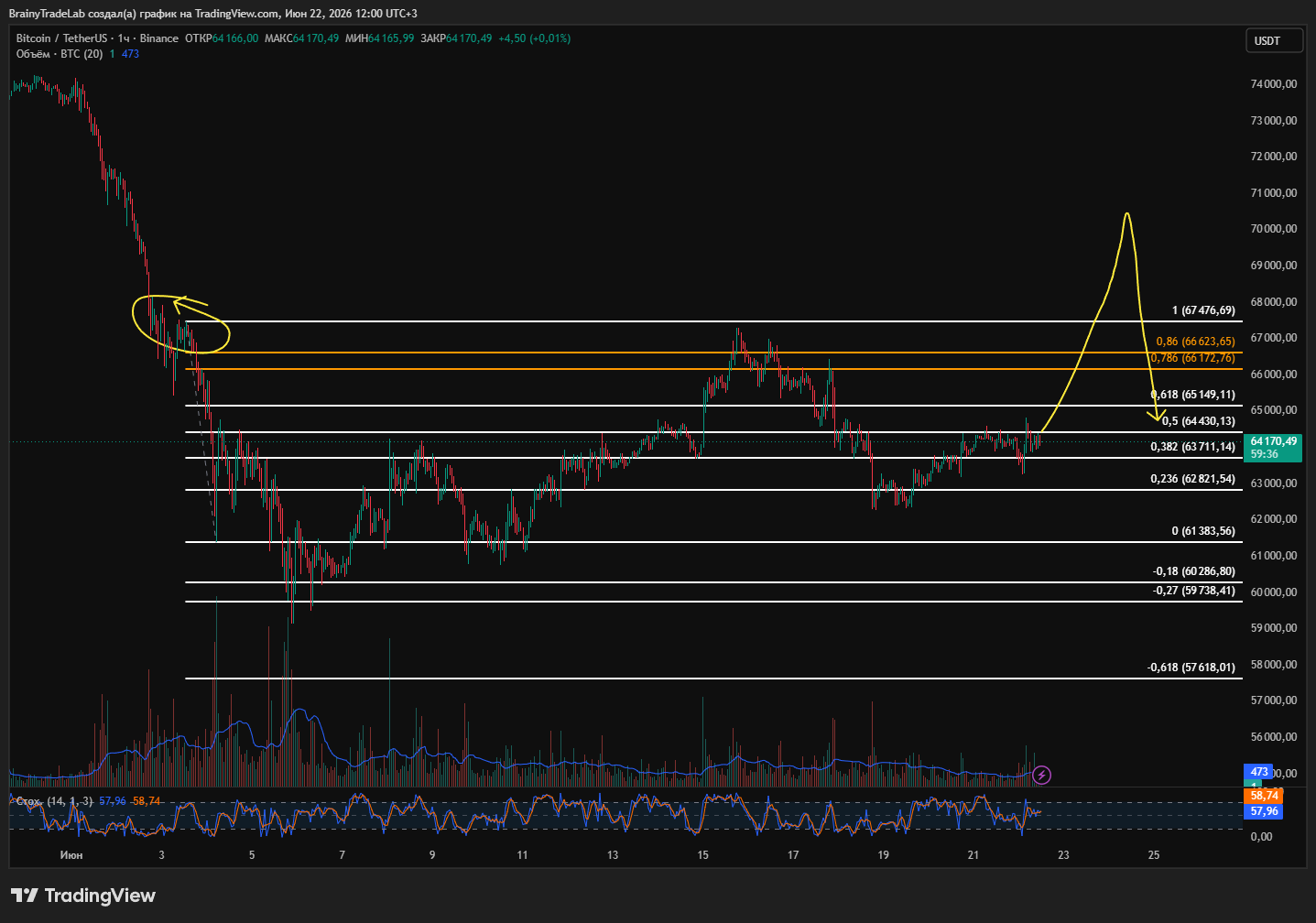Screen dimensions: 1316x923
Task: Click the 74000,00 price axis label
Action: (1274, 84)
